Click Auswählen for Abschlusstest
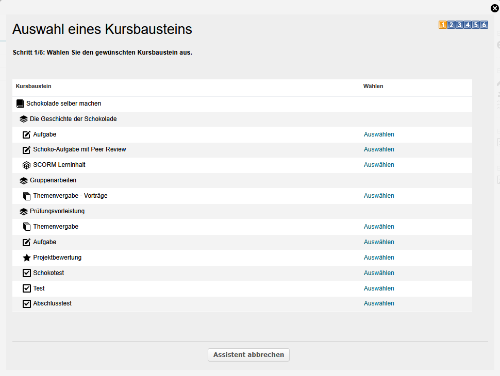 point(379,303)
